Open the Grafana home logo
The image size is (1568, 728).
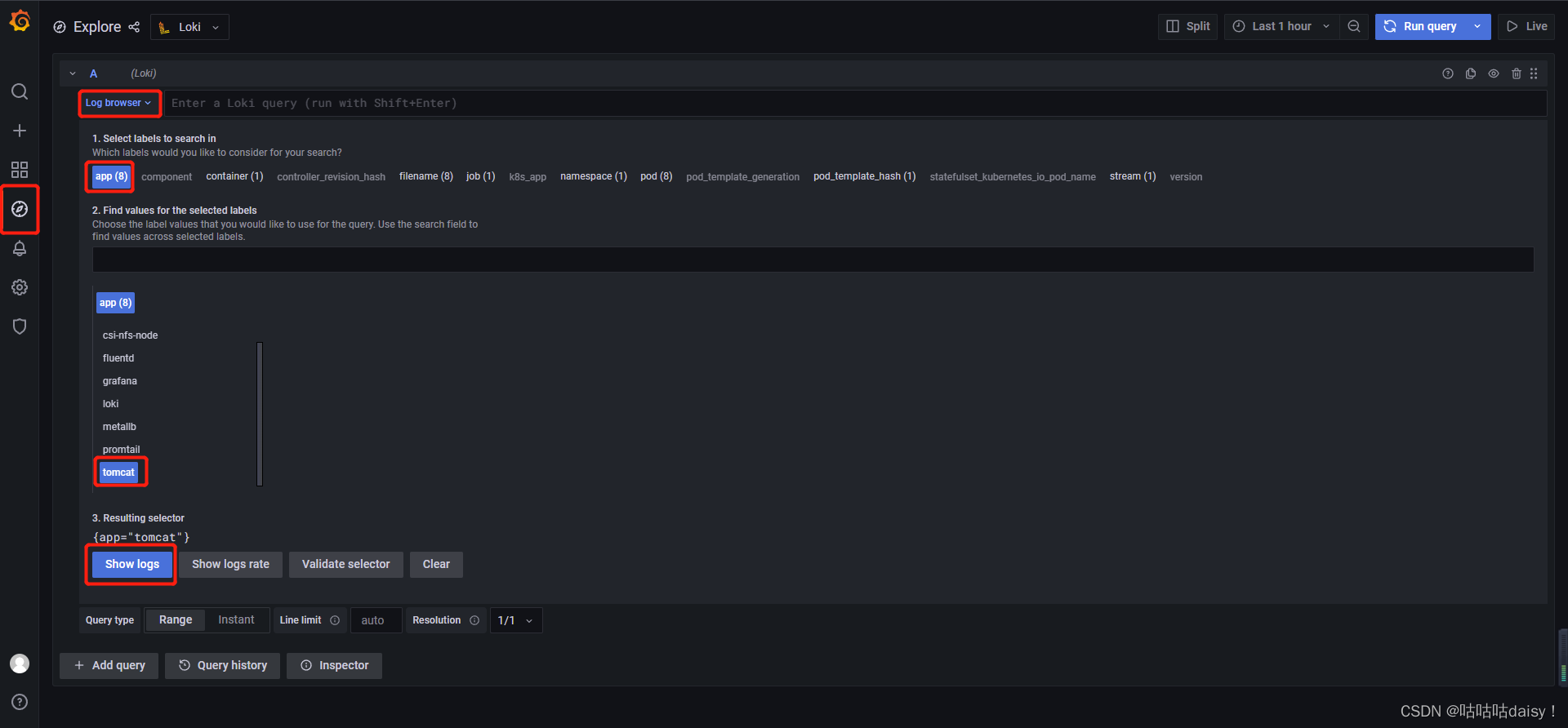point(20,21)
